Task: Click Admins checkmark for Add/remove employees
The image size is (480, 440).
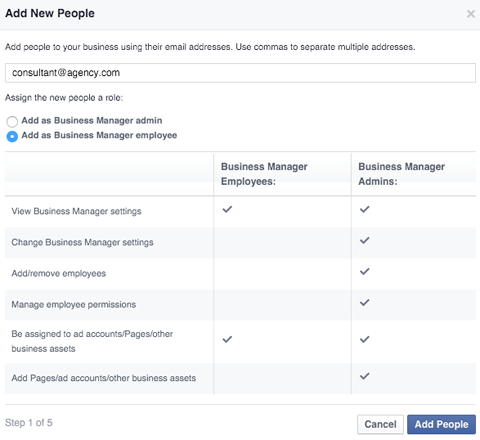Action: 365,271
